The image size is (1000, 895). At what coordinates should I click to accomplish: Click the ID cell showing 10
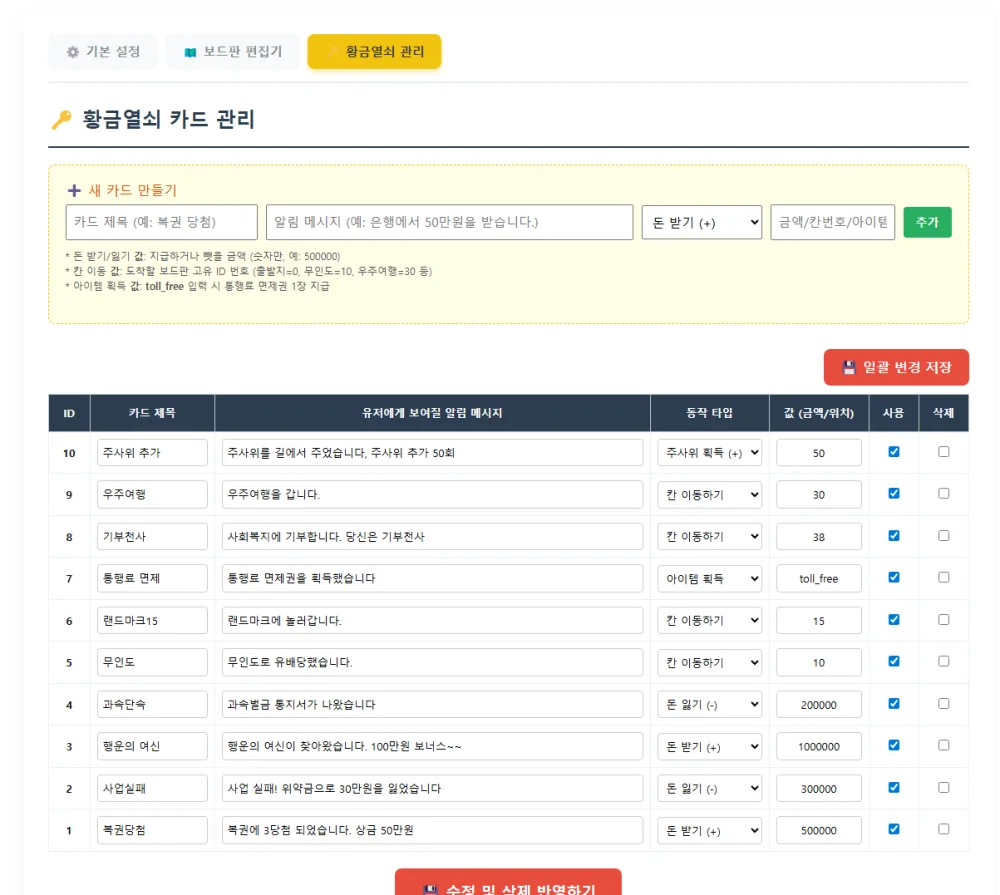(70, 453)
